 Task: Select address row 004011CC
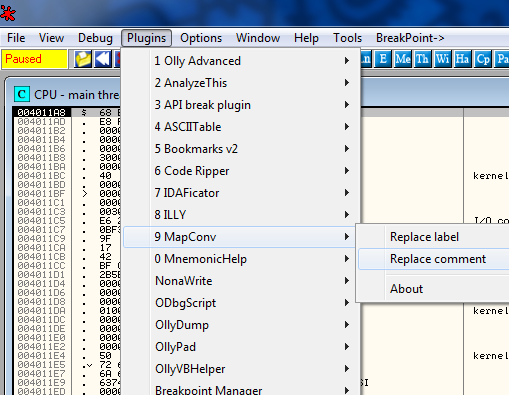tap(41, 266)
